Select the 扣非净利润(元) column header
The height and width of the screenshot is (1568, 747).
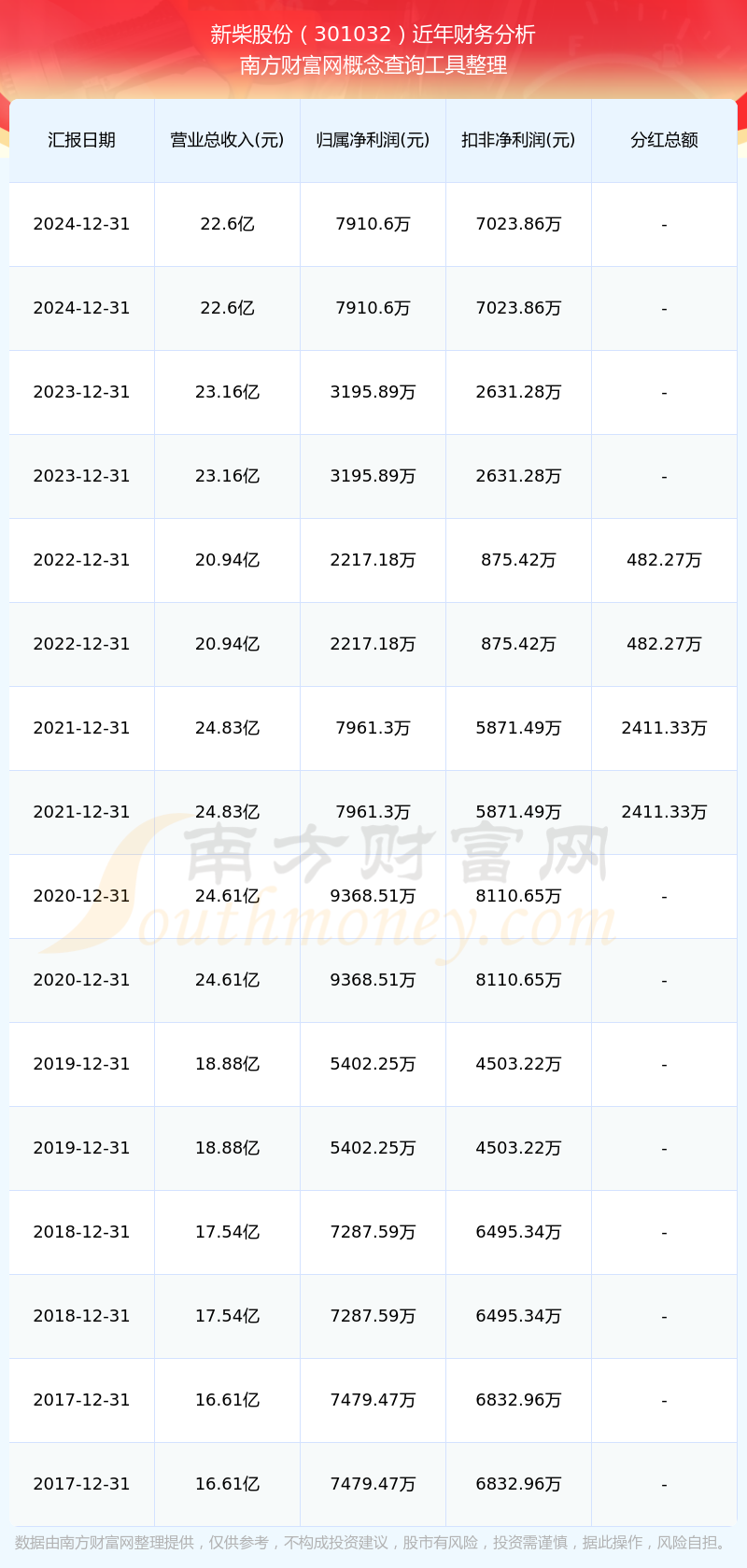tap(518, 140)
